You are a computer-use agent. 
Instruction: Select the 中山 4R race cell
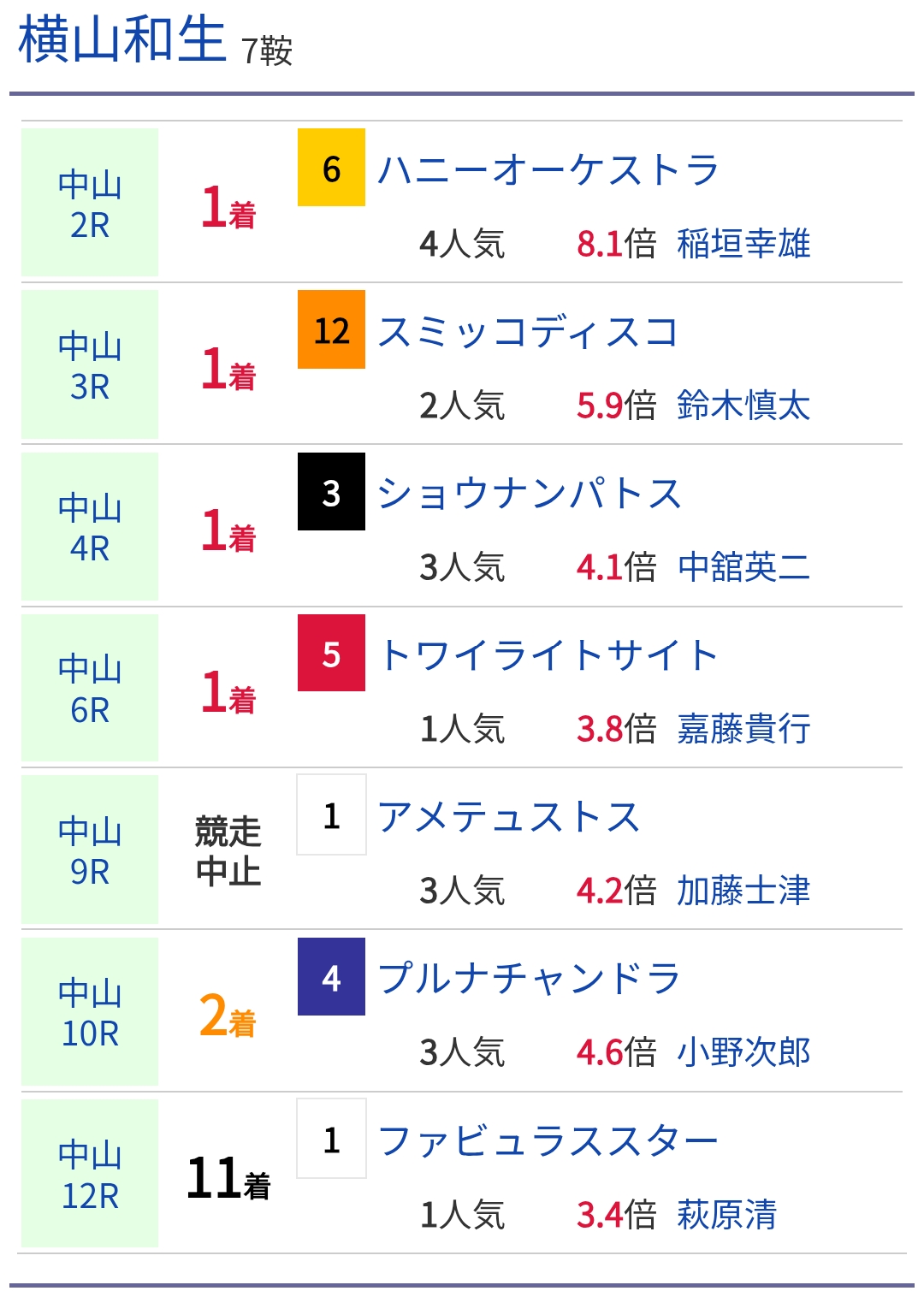coord(90,527)
